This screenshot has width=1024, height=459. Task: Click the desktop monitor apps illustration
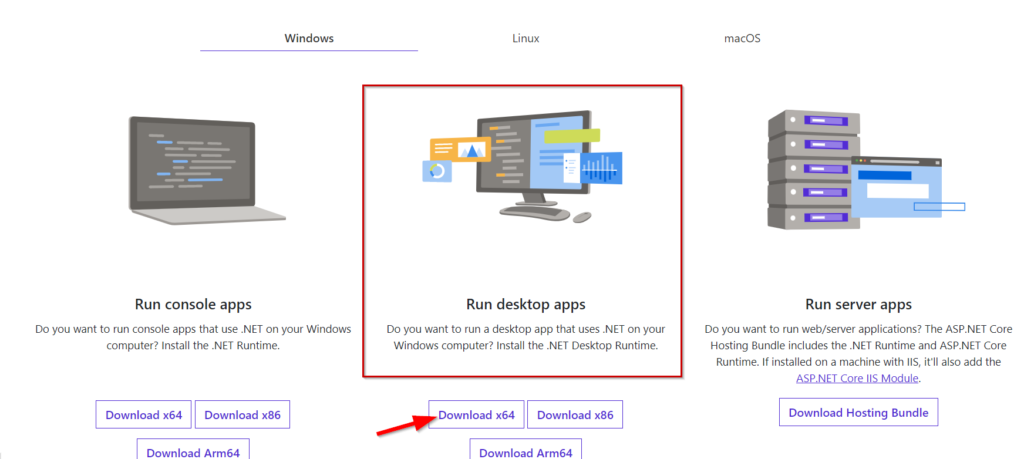coord(522,166)
